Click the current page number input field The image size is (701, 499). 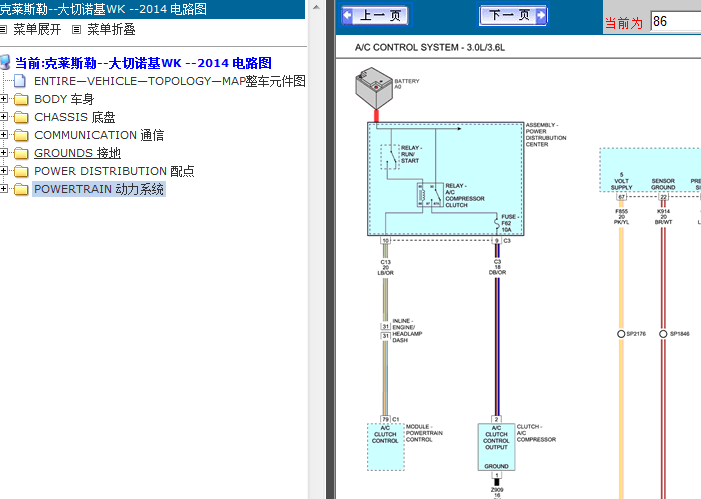pyautogui.click(x=676, y=21)
